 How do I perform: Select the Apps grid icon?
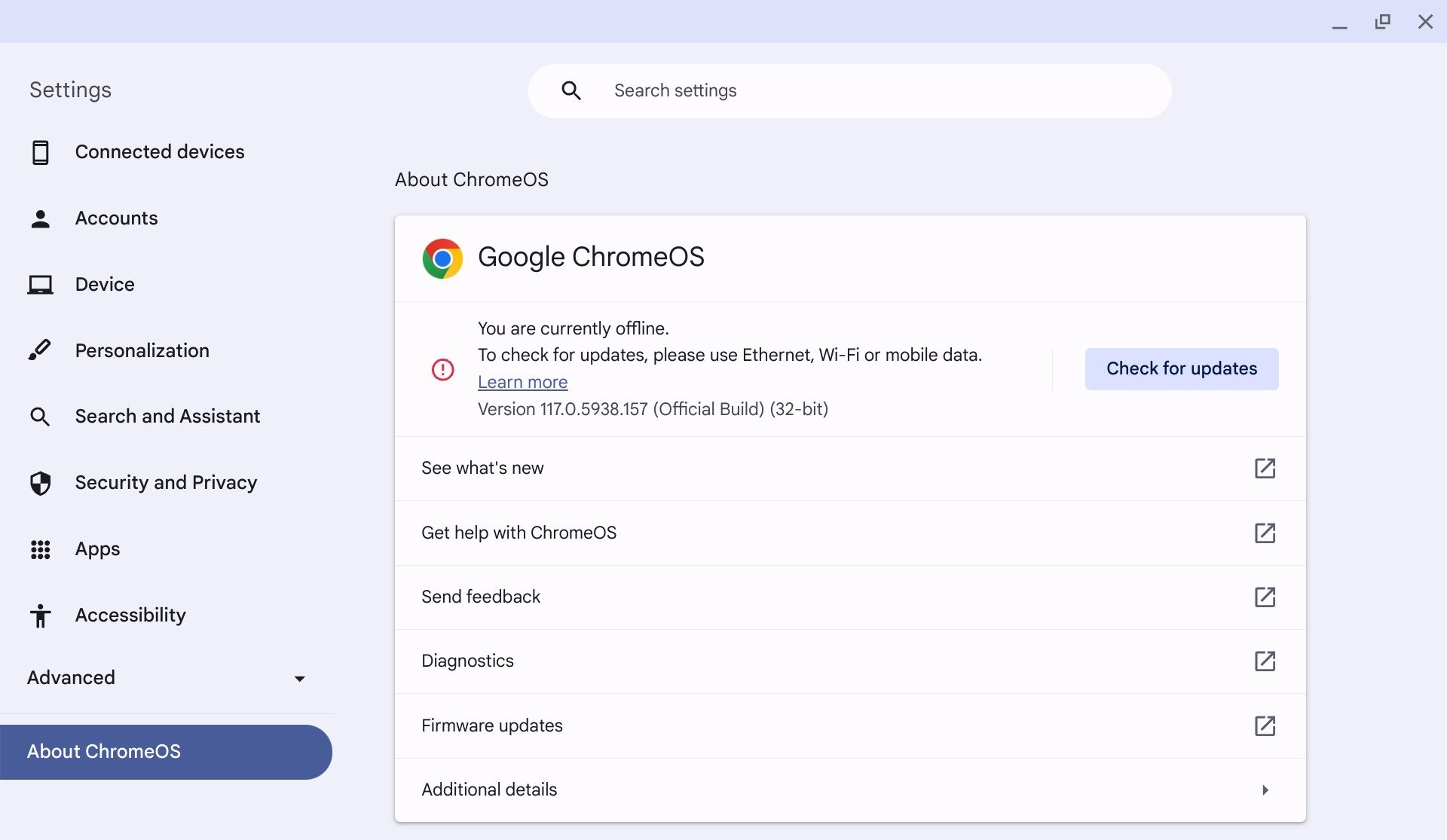(x=41, y=549)
